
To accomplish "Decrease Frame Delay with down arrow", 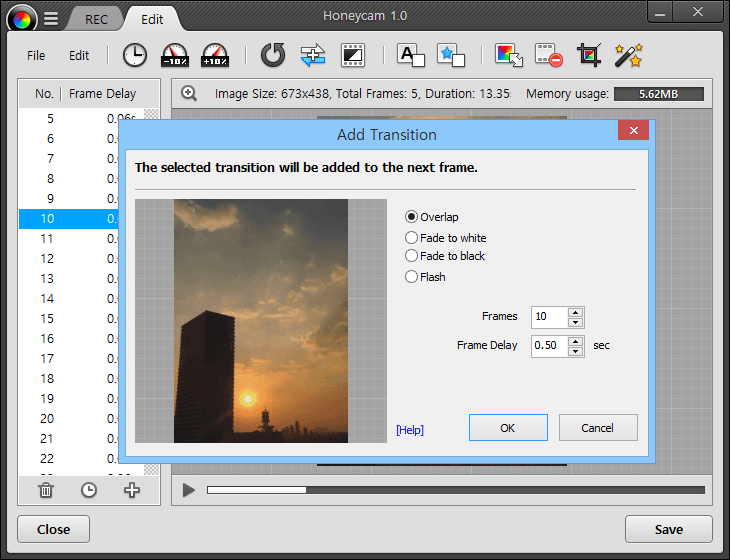I will tap(576, 351).
